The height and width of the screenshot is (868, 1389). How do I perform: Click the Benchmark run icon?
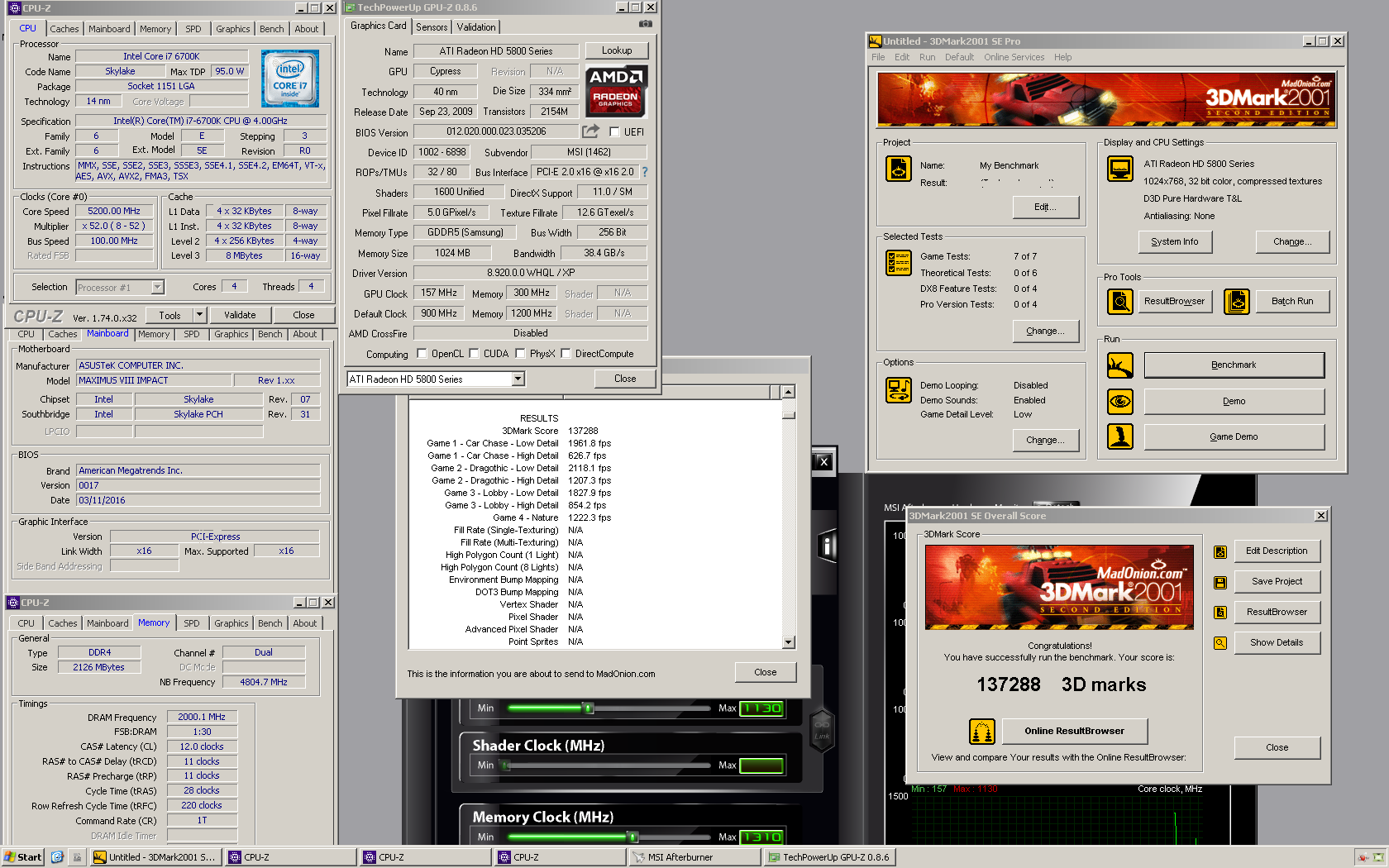(x=1120, y=365)
